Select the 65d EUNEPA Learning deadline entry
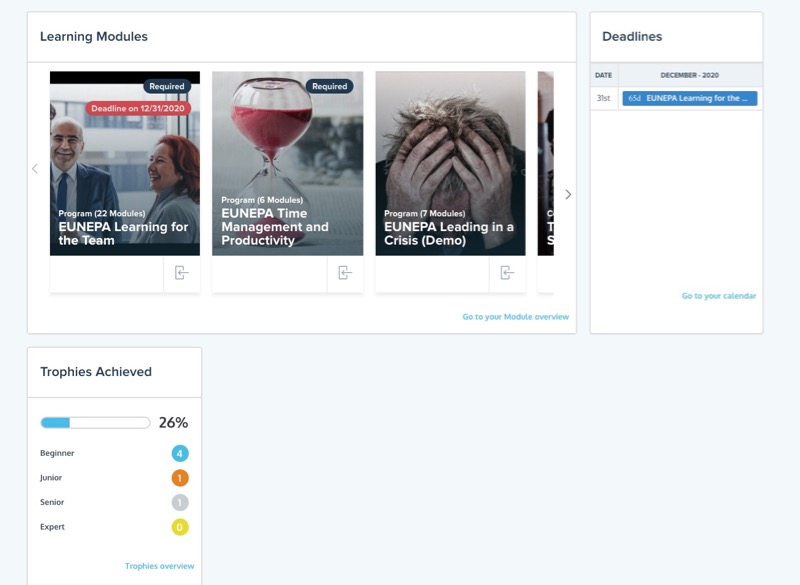Image resolution: width=800 pixels, height=585 pixels. 690,98
